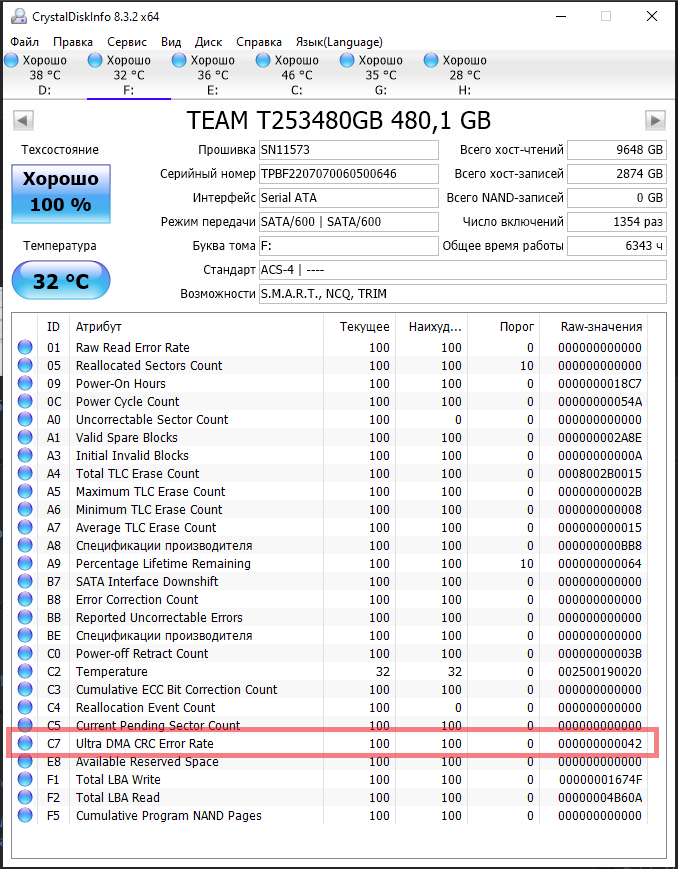This screenshot has height=869, width=678.
Task: Select the Available Reserved Space row text
Action: [147, 762]
